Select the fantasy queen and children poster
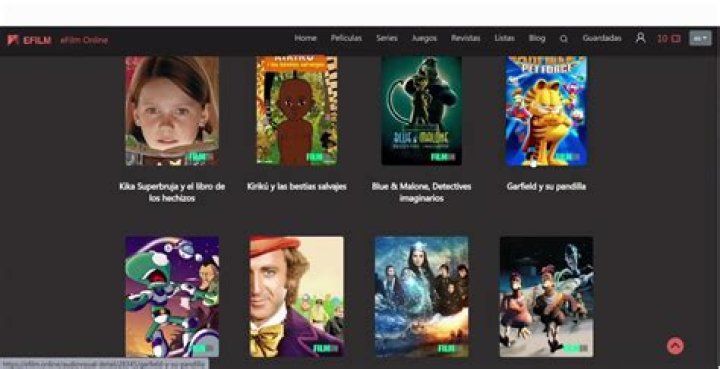This screenshot has height=369, width=720. point(422,296)
